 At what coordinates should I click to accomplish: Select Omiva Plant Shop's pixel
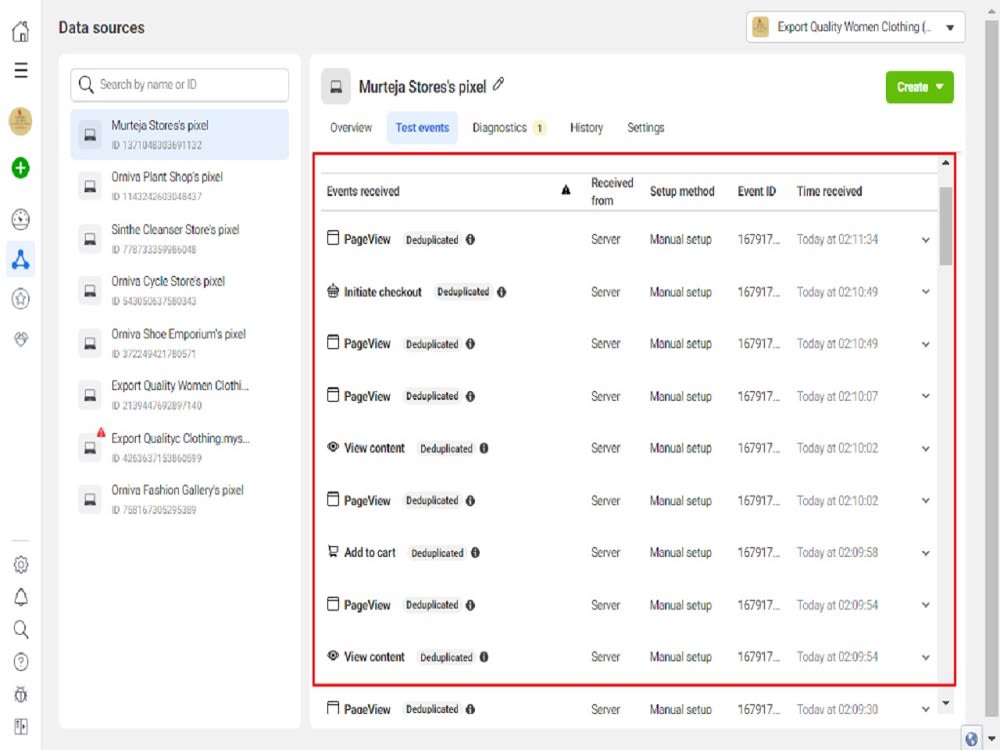click(180, 186)
